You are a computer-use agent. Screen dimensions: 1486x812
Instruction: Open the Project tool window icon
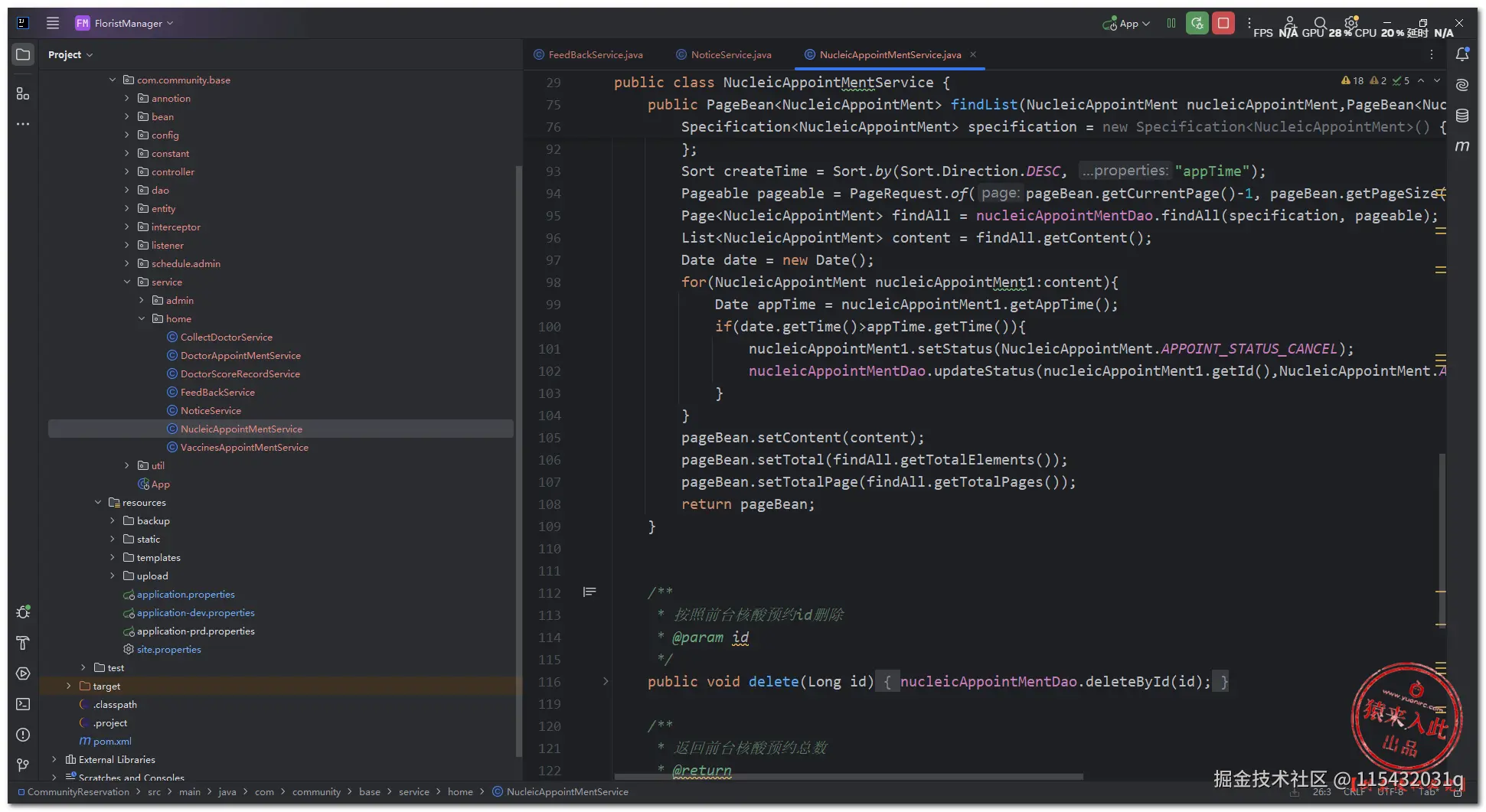pos(23,54)
